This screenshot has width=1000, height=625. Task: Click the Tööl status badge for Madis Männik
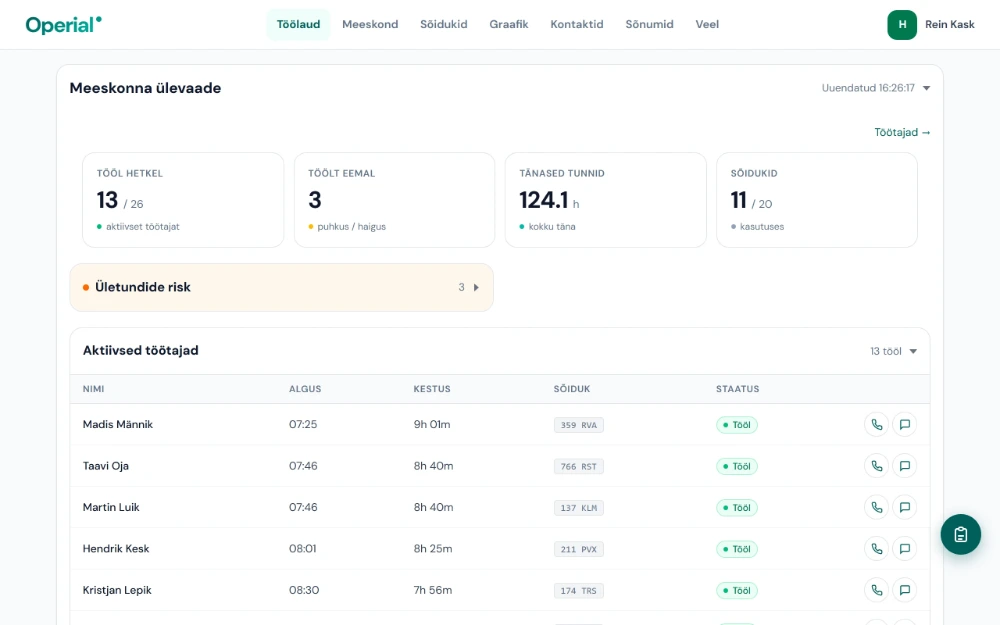(737, 425)
